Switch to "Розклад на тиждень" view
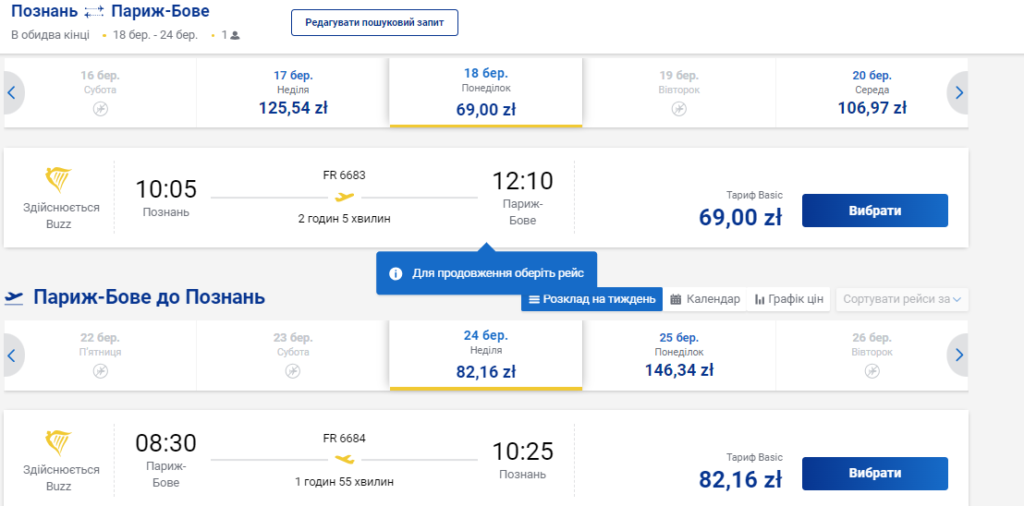The image size is (1024, 506). (591, 299)
